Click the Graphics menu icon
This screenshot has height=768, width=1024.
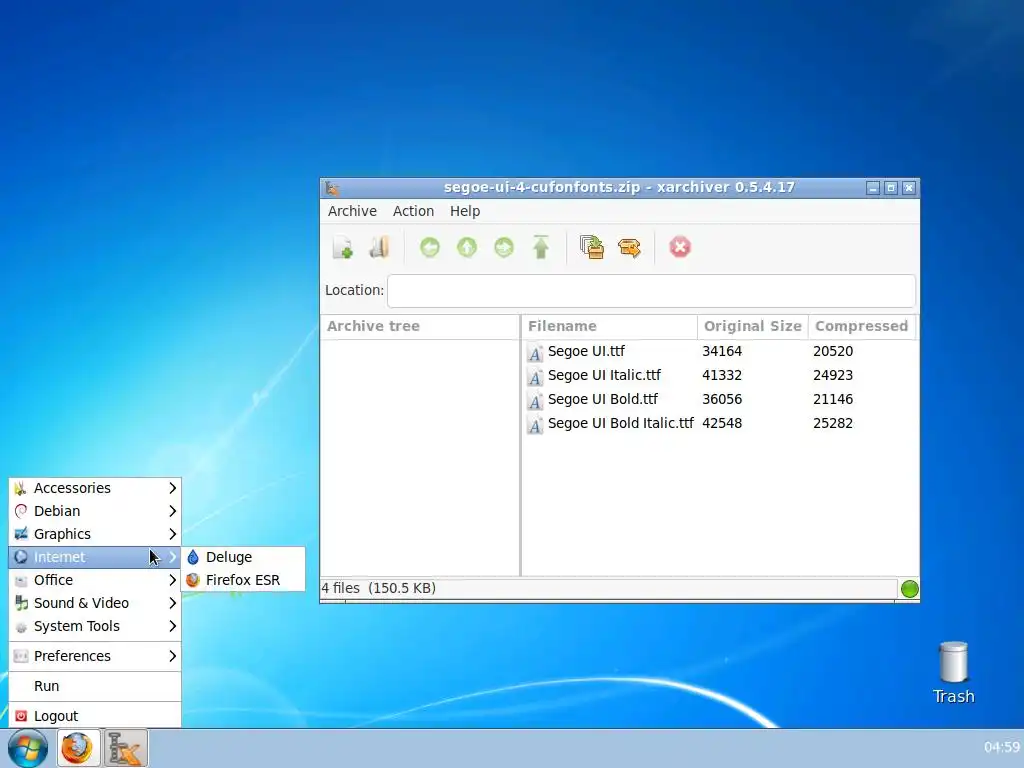pos(21,534)
